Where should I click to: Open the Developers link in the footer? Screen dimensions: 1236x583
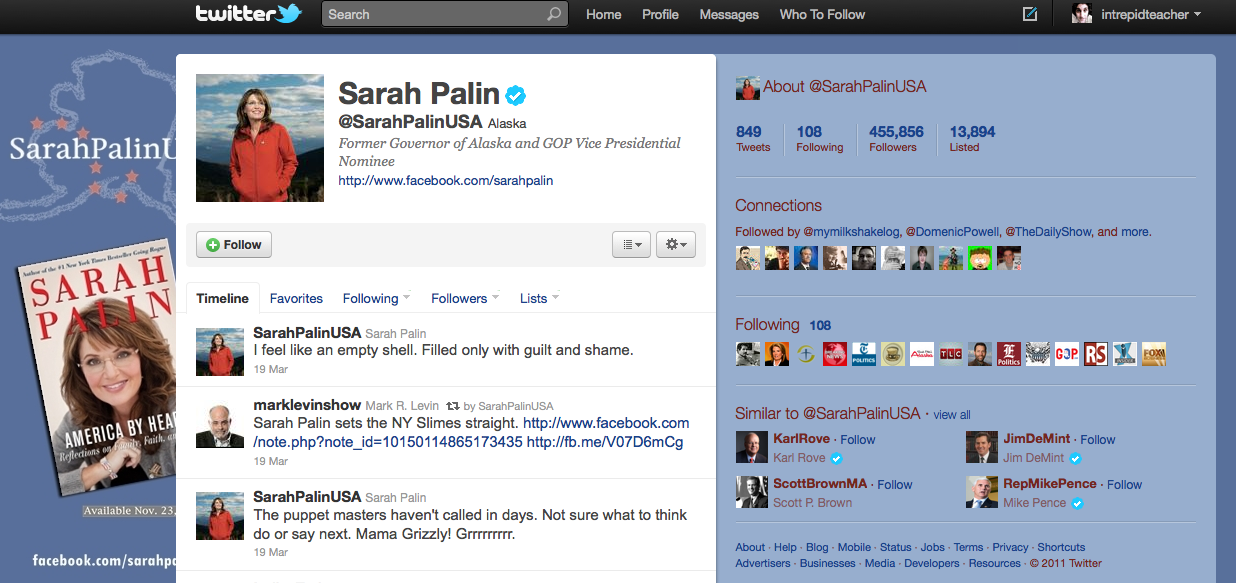click(x=932, y=563)
